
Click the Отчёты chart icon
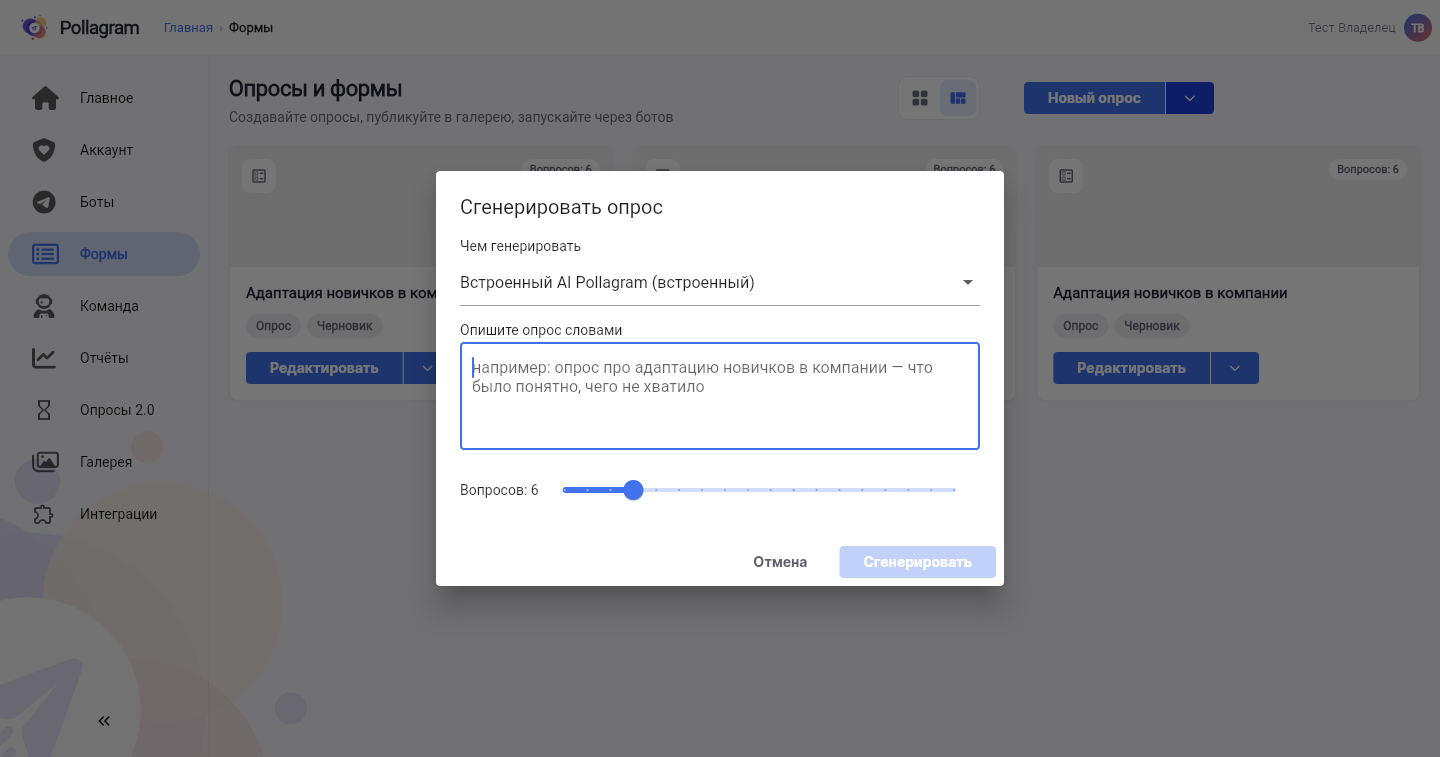pyautogui.click(x=45, y=358)
